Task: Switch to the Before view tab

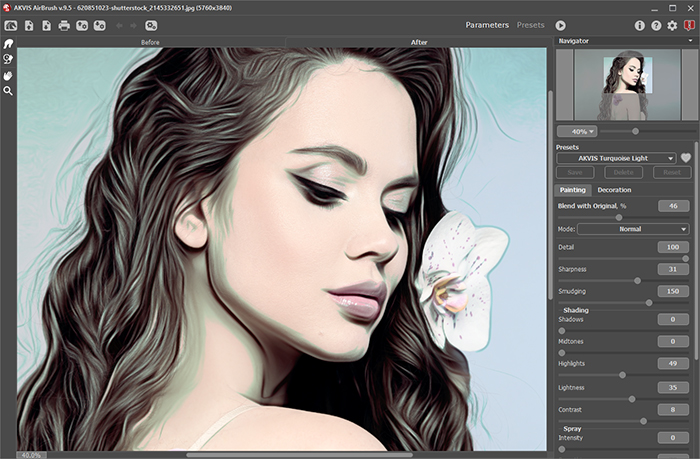Action: click(151, 43)
